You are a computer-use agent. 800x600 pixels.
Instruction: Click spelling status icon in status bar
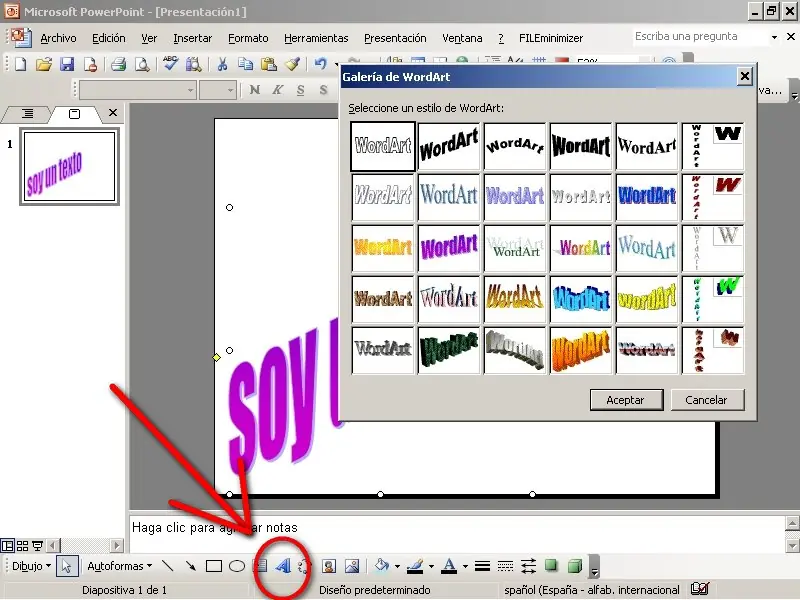click(700, 589)
